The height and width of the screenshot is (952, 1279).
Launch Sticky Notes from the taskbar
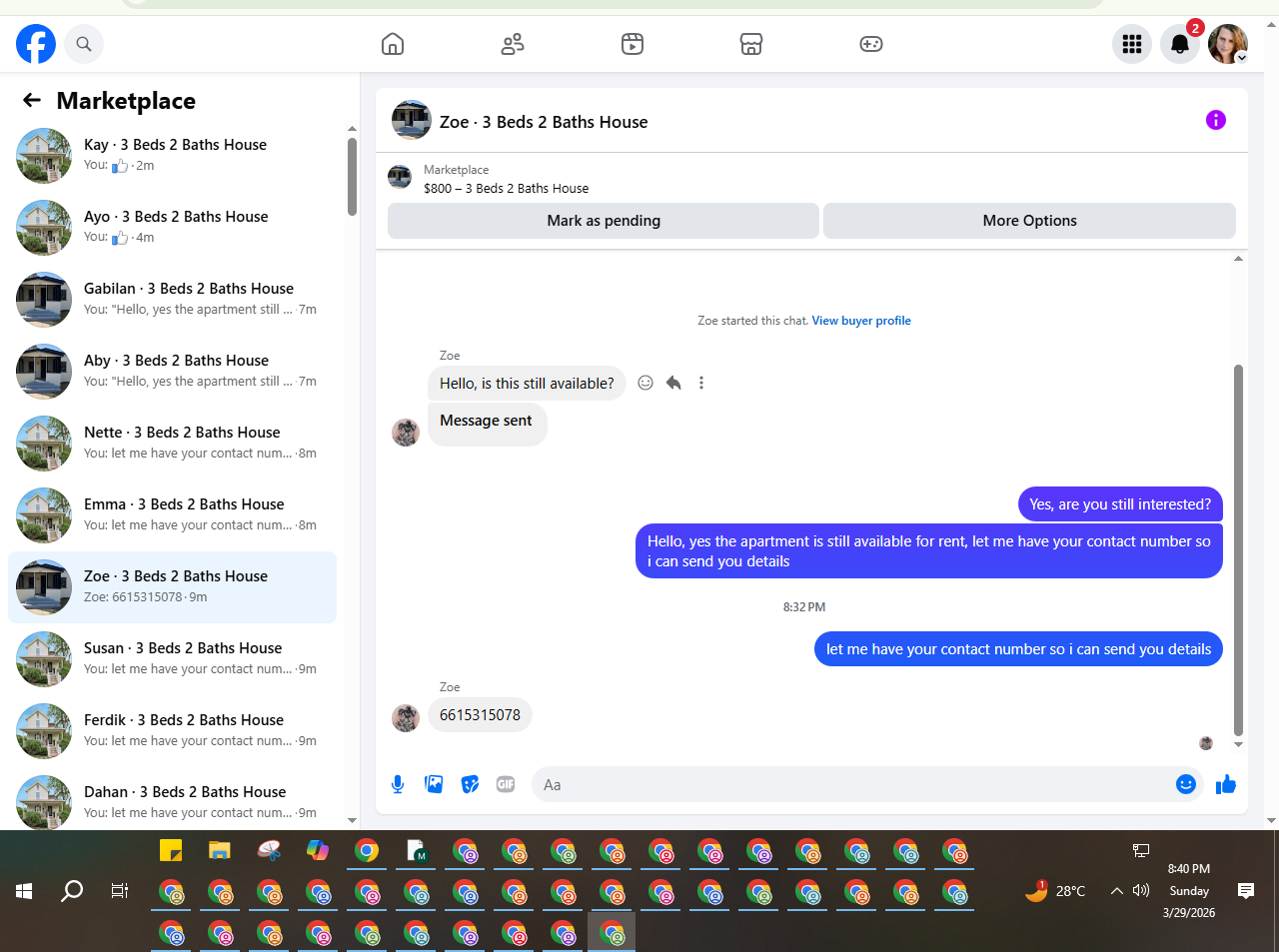click(171, 850)
